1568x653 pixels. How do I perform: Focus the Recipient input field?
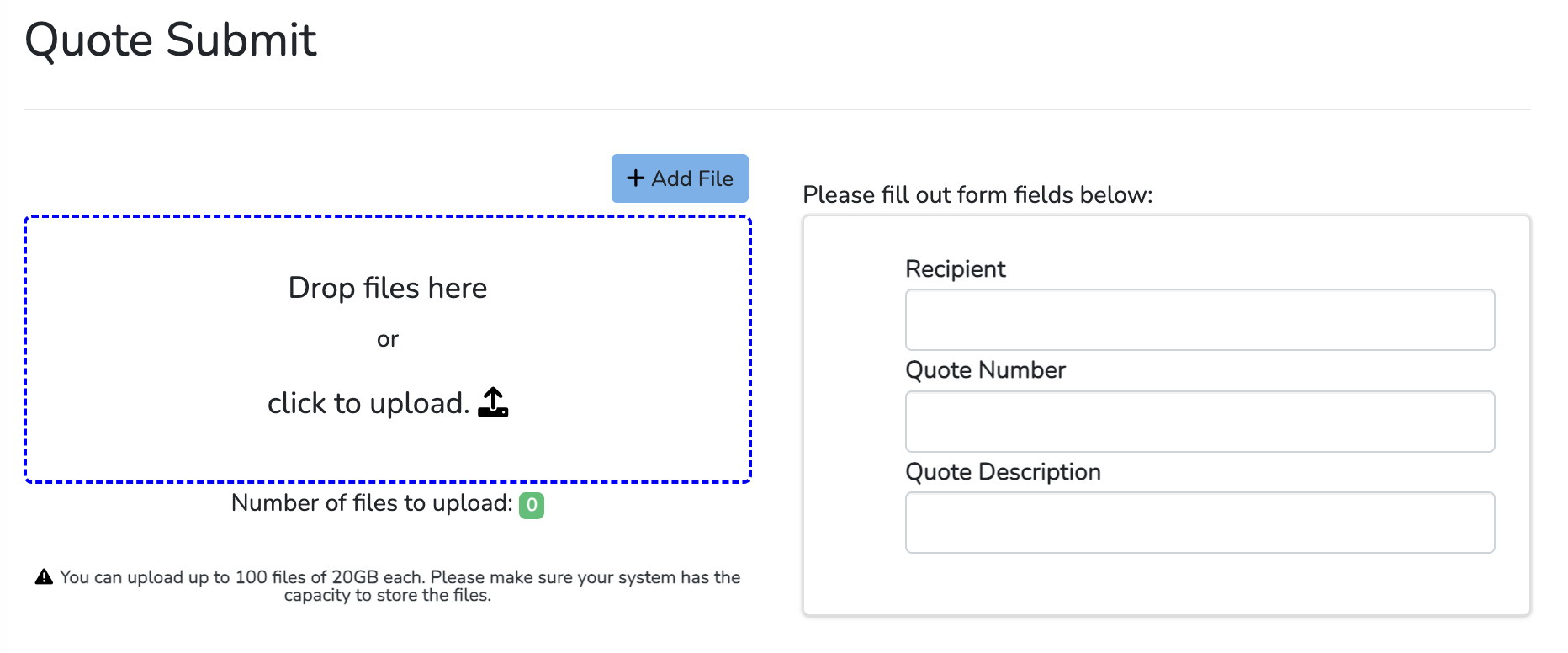[x=1200, y=320]
